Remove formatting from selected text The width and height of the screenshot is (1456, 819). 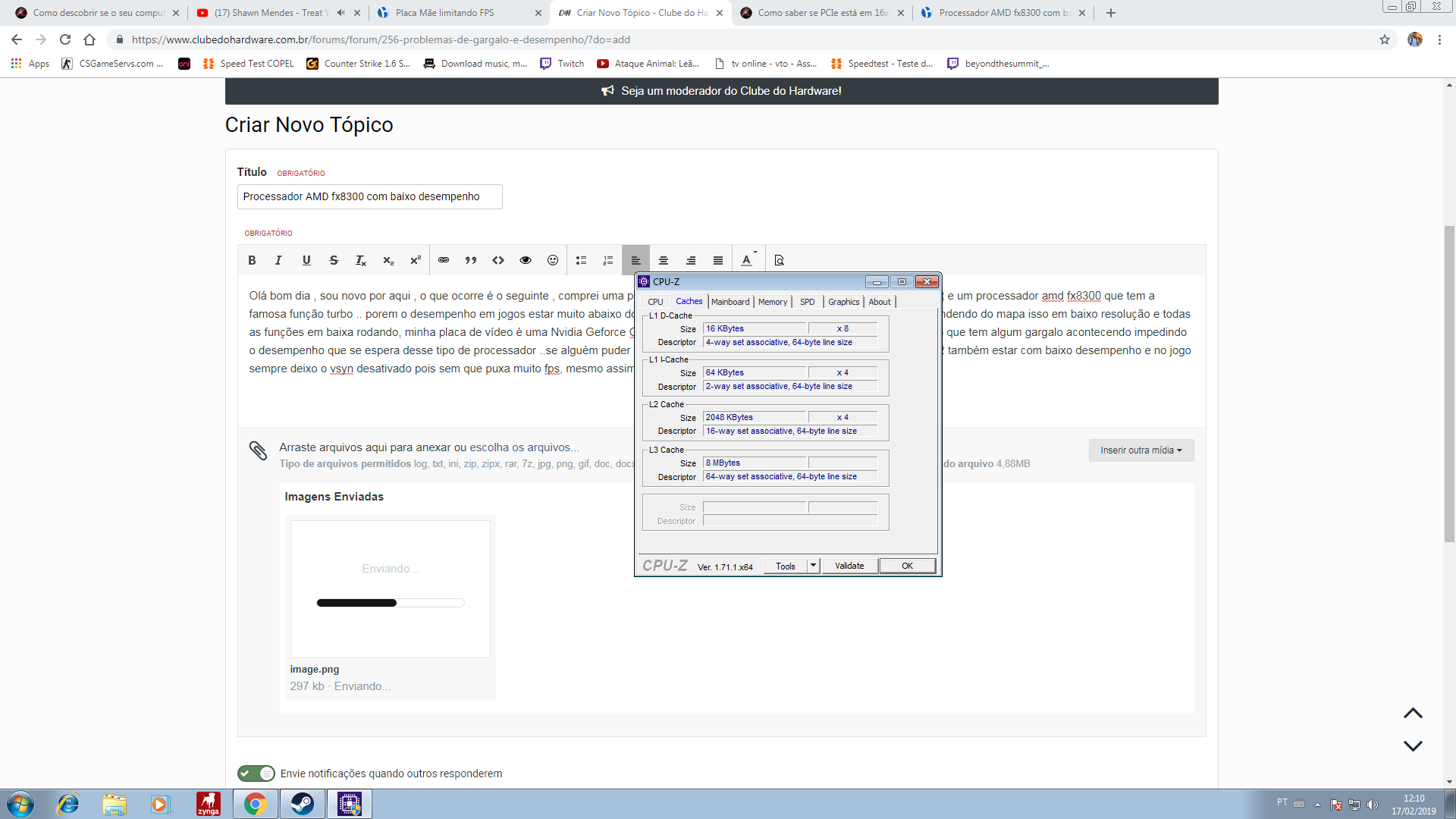tap(361, 260)
